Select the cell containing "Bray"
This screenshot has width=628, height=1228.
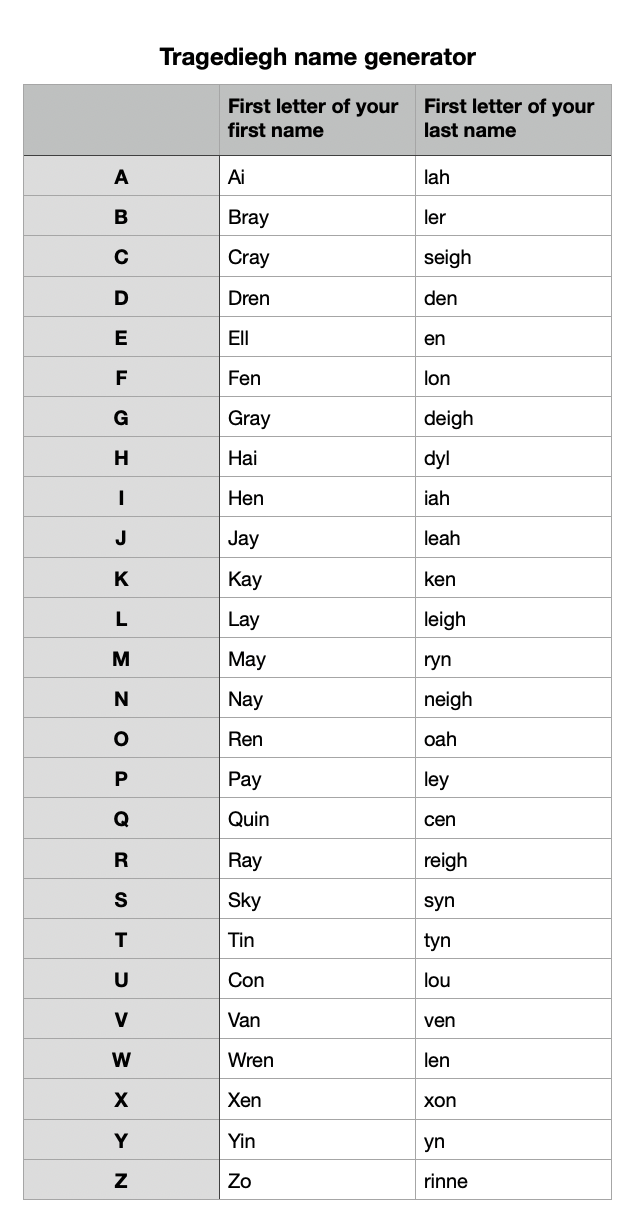coord(248,217)
